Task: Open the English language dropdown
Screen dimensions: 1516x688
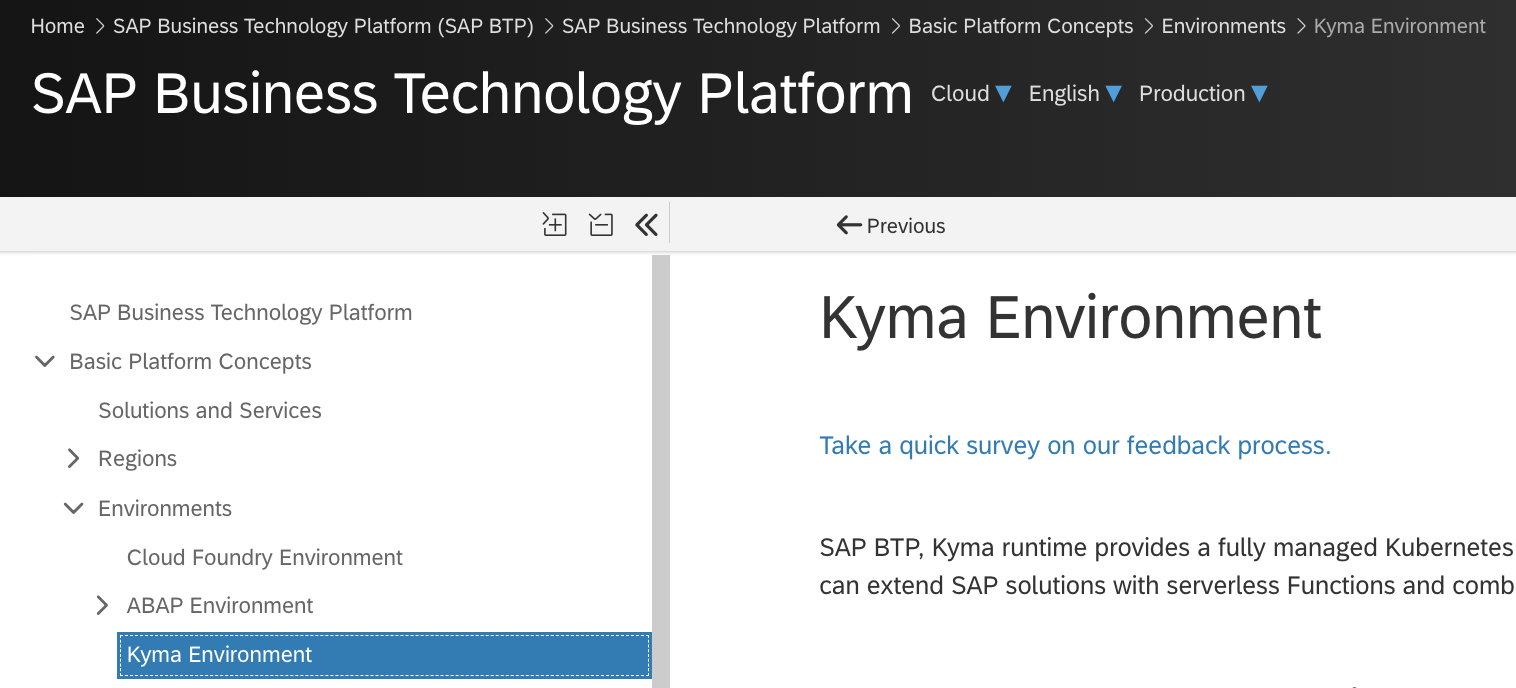Action: tap(1076, 94)
